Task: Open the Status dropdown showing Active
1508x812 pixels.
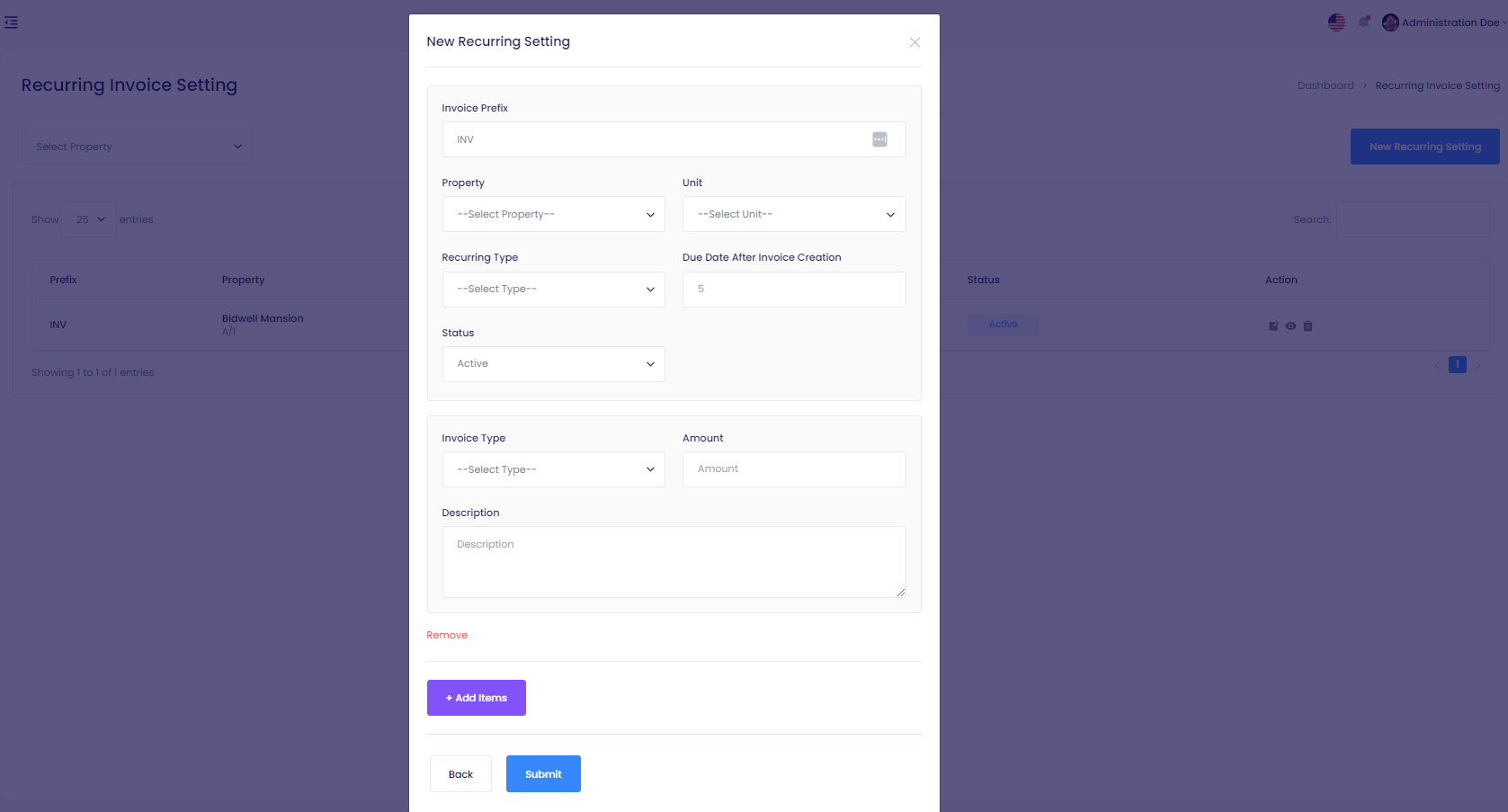Action: (x=553, y=364)
